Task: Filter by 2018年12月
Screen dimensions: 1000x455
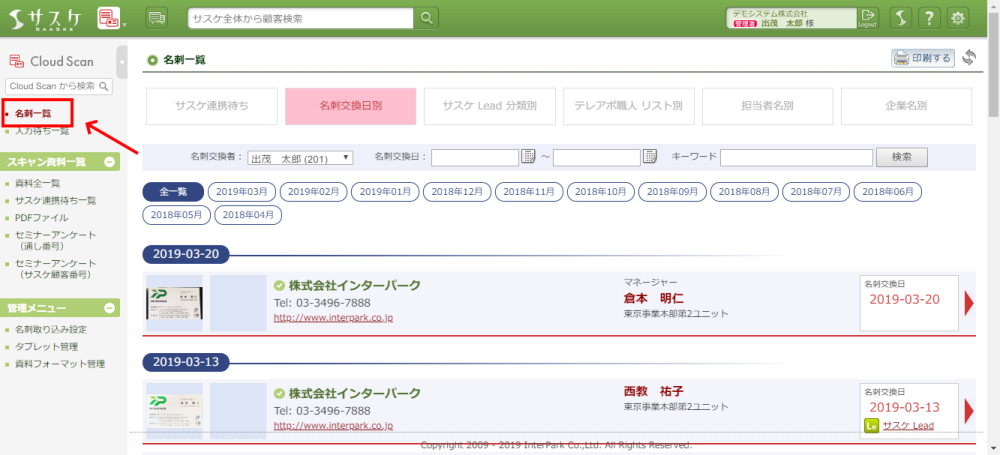Action: [x=457, y=191]
